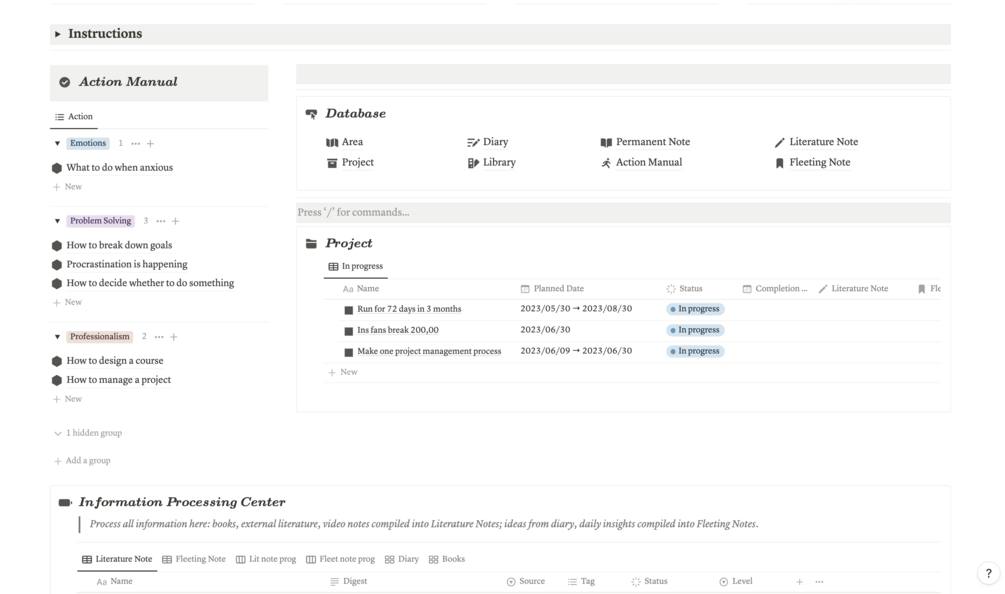Click the Fleeting Note bookmark icon
The image size is (1005, 594).
click(780, 163)
